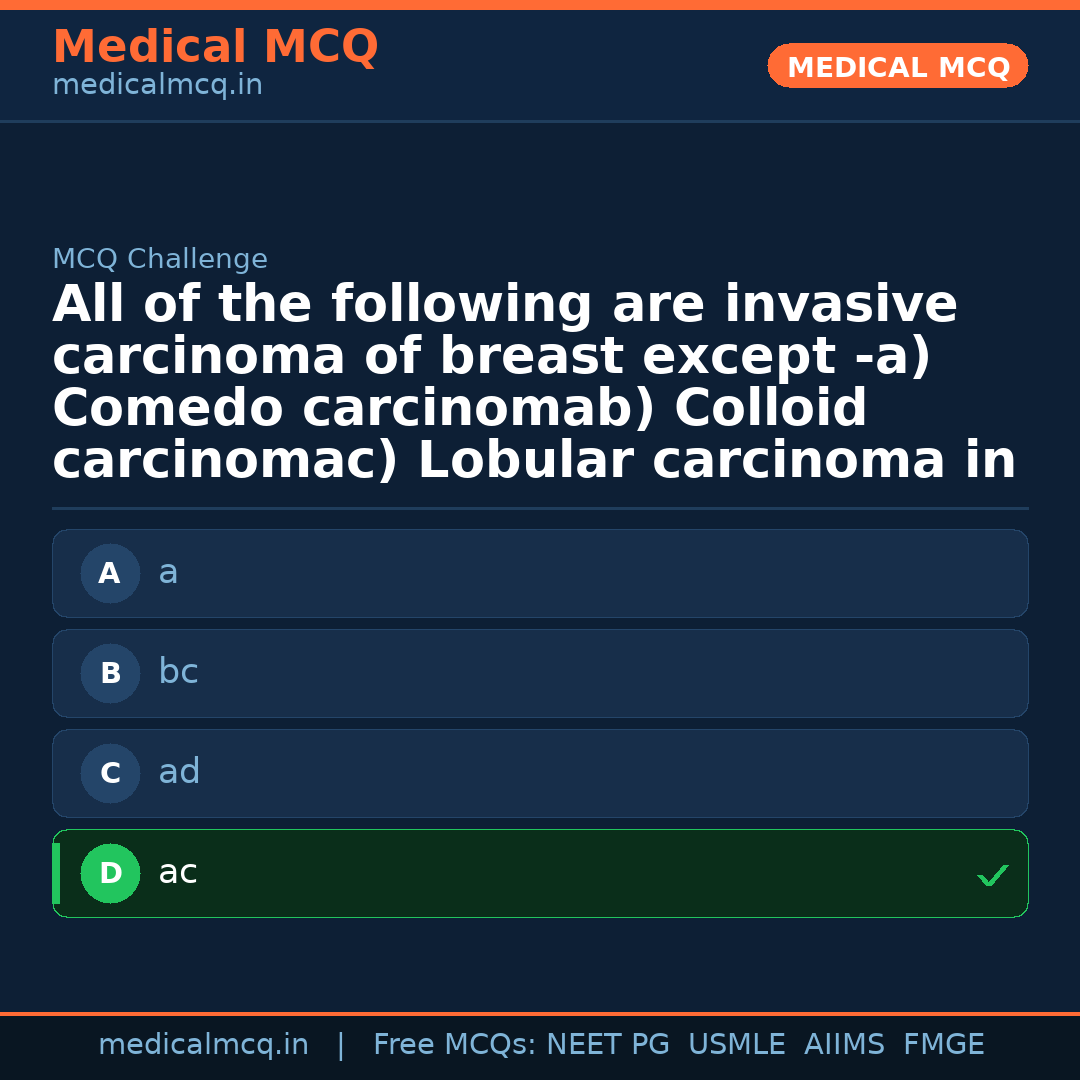Select the green D option badge
Image resolution: width=1080 pixels, height=1080 pixels.
point(110,873)
